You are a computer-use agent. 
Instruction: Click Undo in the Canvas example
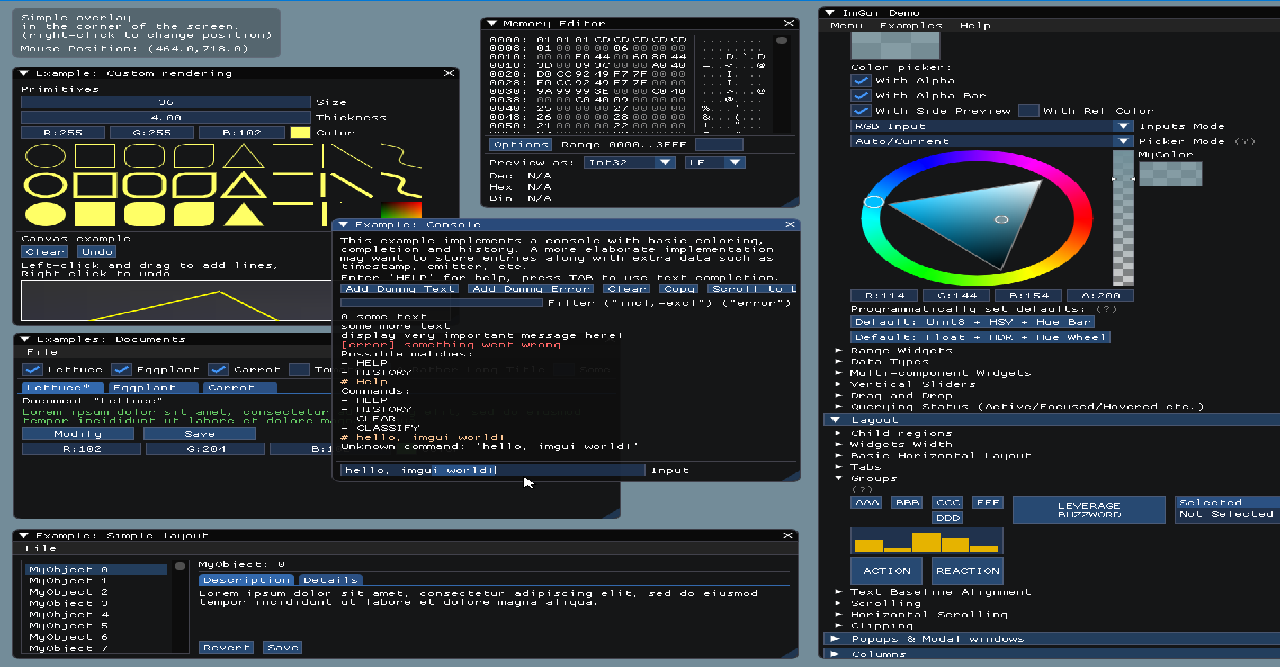(x=97, y=251)
